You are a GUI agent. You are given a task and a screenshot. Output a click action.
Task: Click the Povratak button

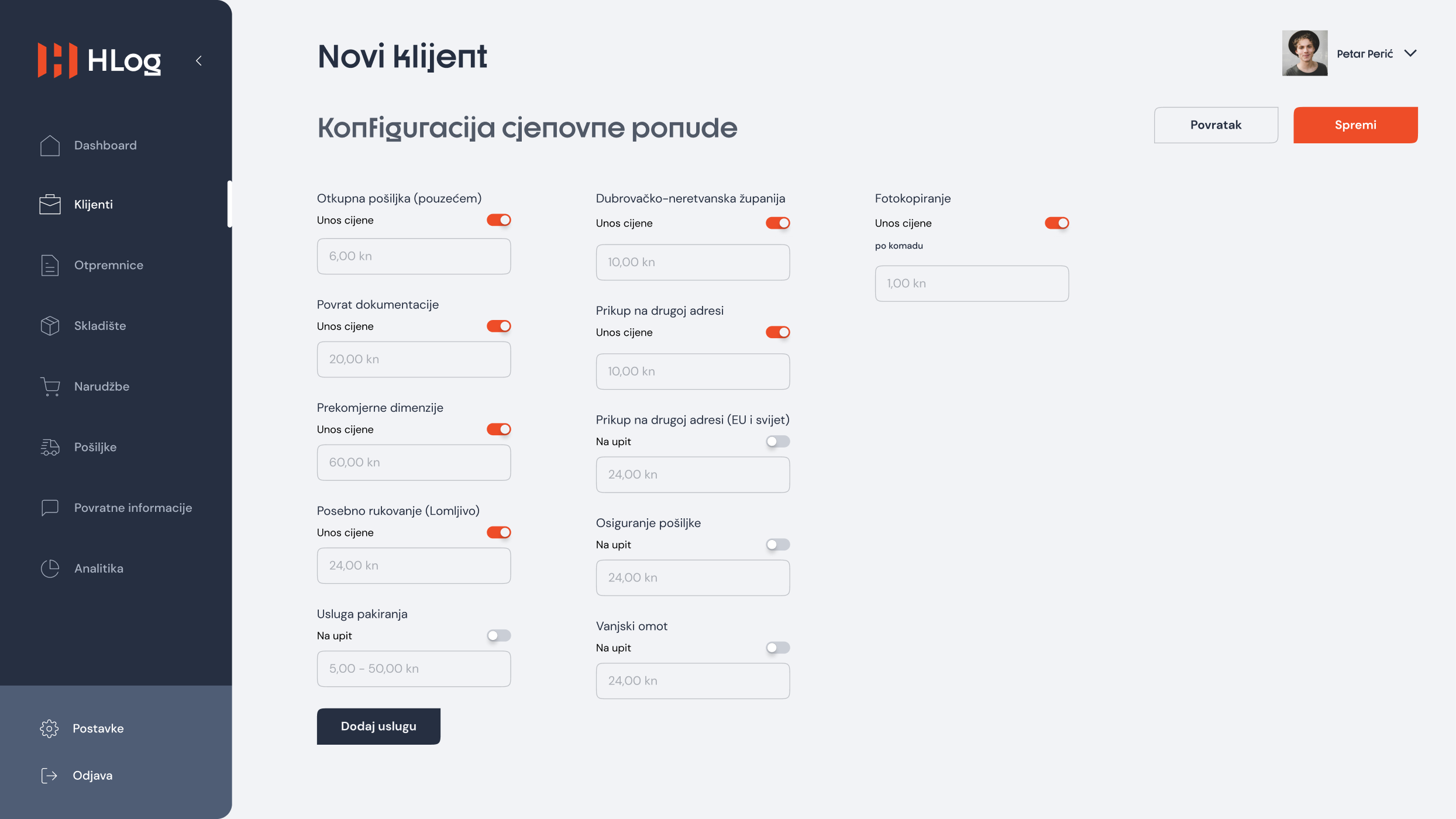click(1216, 125)
